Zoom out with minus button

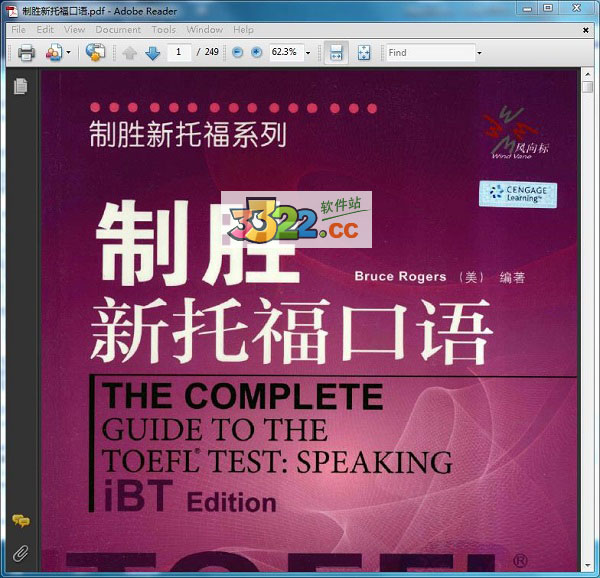[238, 52]
